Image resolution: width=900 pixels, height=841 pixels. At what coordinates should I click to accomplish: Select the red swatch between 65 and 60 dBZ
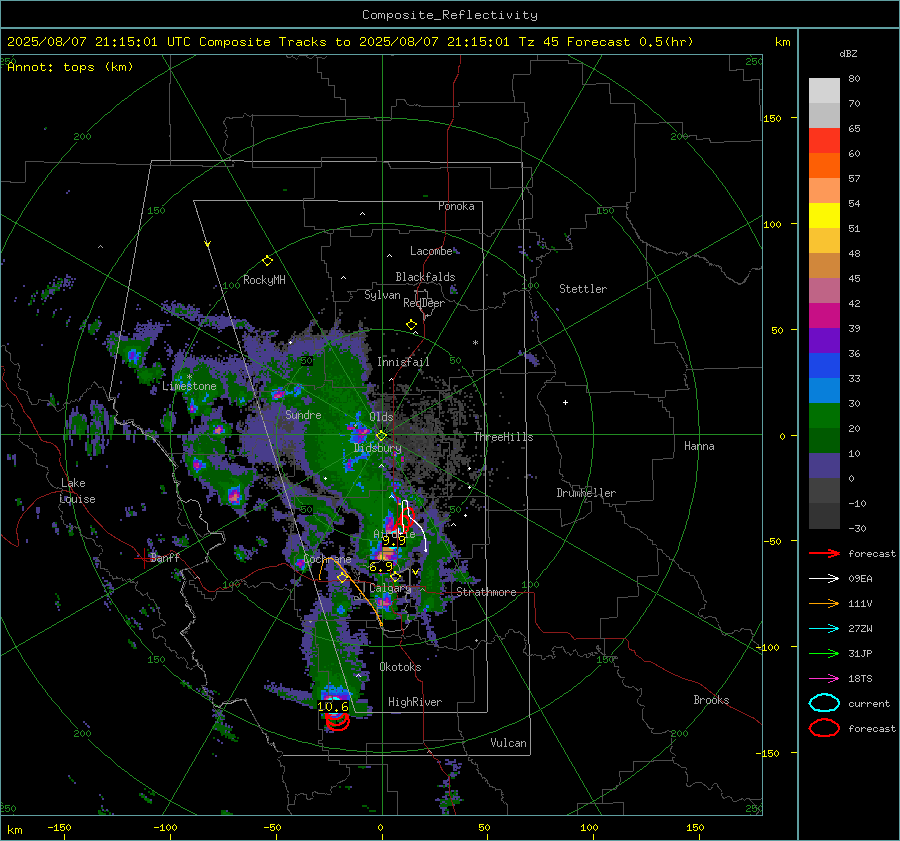824,141
